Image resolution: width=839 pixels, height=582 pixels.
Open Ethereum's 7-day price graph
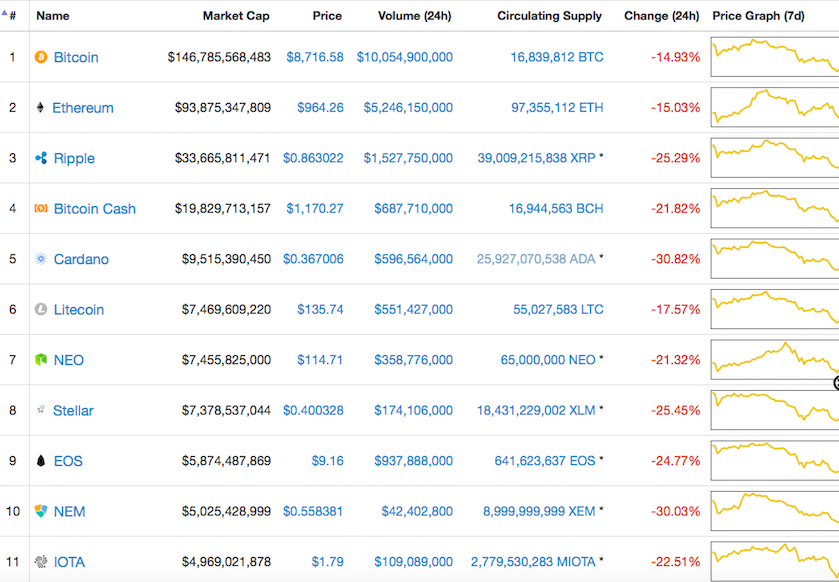click(x=775, y=108)
